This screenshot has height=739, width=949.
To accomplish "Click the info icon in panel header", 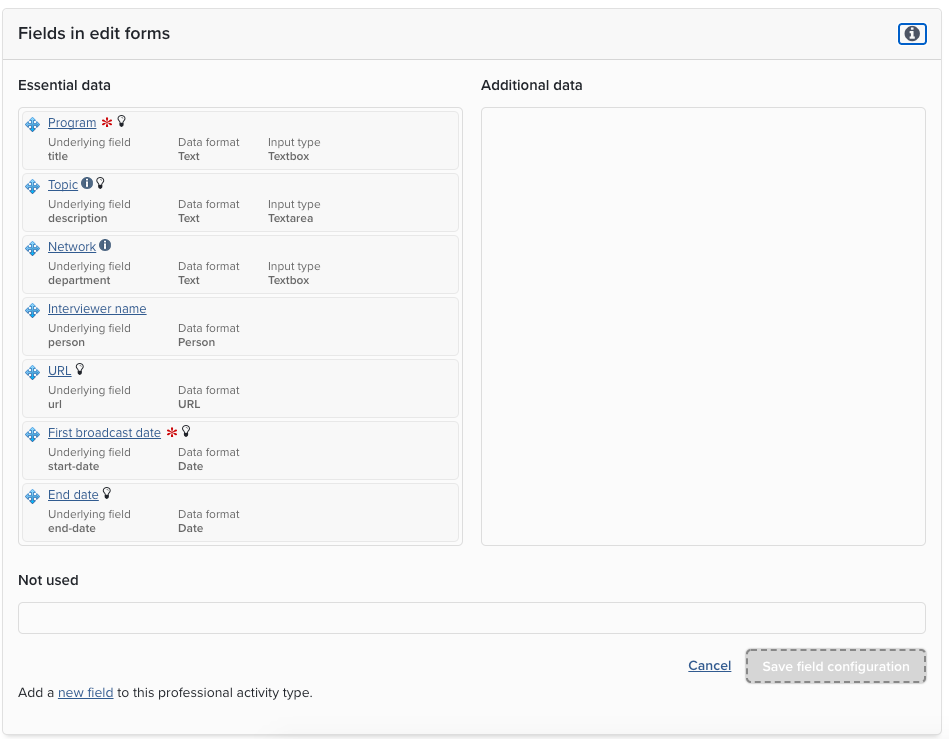I will tap(912, 34).
